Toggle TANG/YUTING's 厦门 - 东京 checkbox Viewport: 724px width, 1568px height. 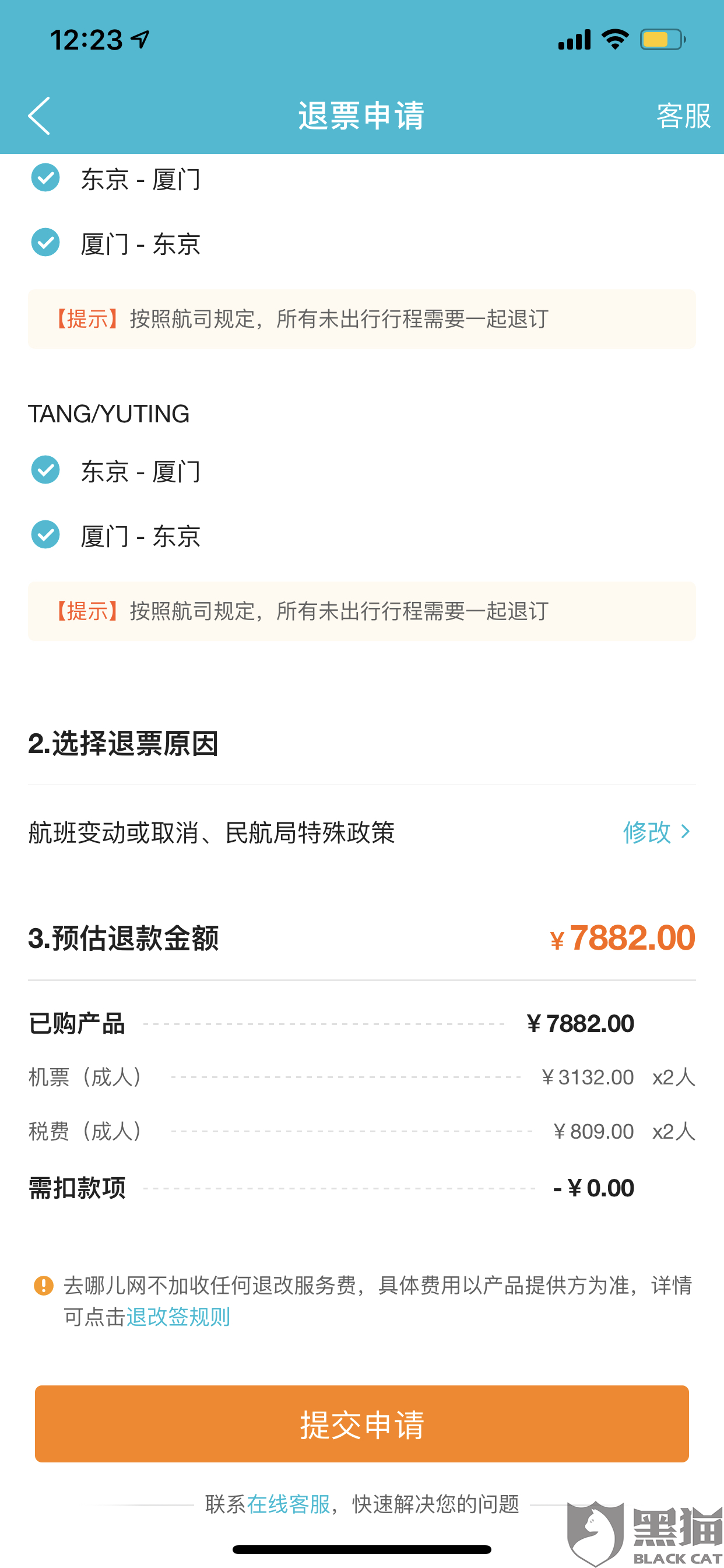pyautogui.click(x=45, y=534)
